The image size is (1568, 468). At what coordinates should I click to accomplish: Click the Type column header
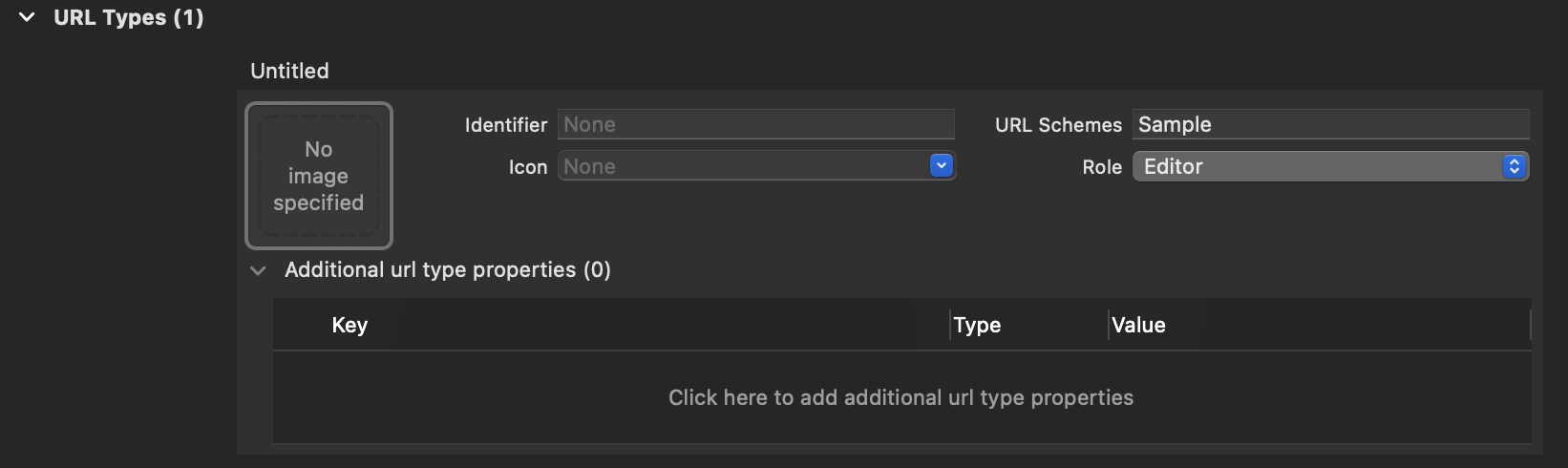pyautogui.click(x=977, y=325)
